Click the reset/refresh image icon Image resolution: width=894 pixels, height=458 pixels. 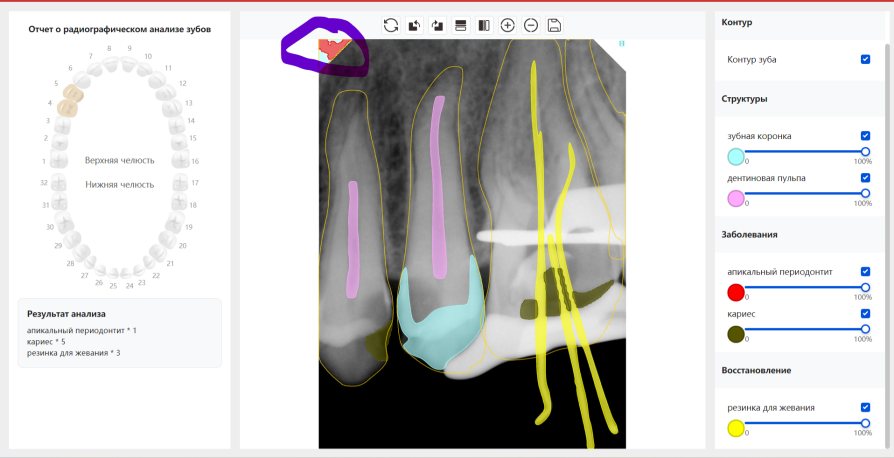(x=391, y=25)
